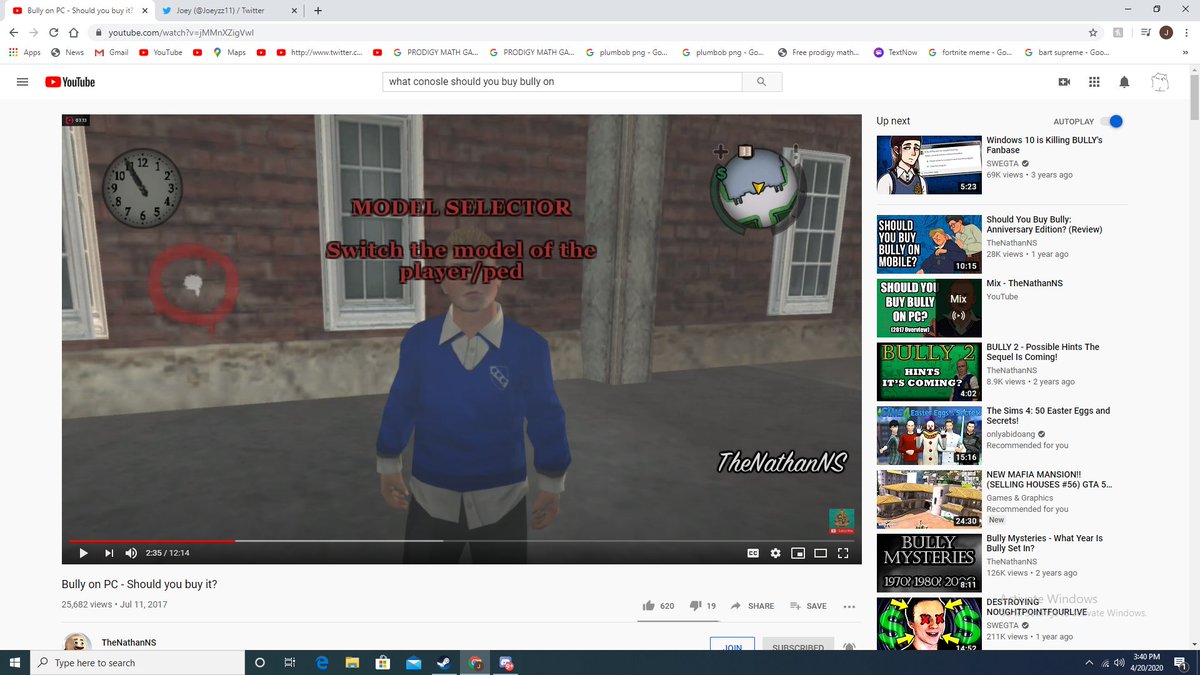Run the search with the magnifier button
The height and width of the screenshot is (675, 1200).
762,82
